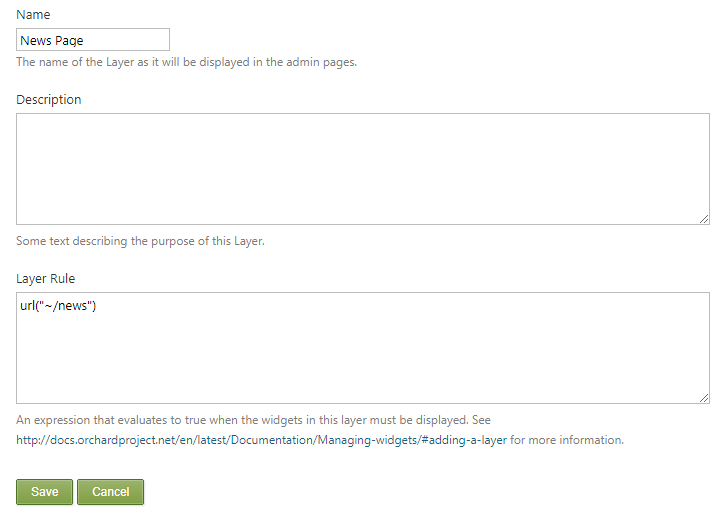
Task: Open the docs.orchardproject.net documentation link
Action: click(261, 440)
